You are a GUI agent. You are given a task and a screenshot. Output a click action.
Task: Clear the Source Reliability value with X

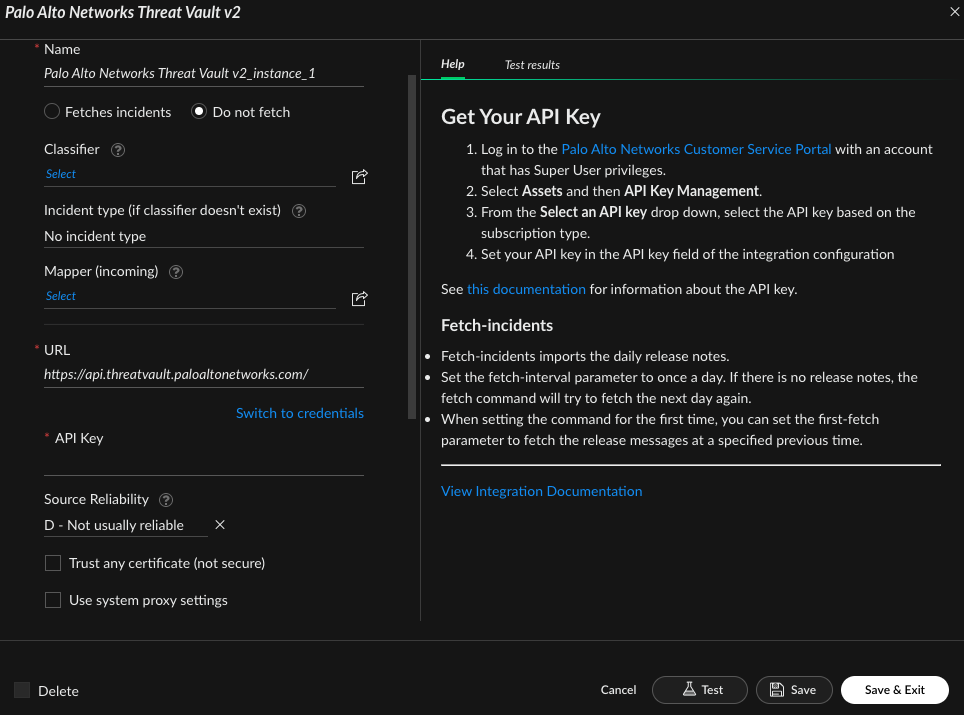click(220, 525)
